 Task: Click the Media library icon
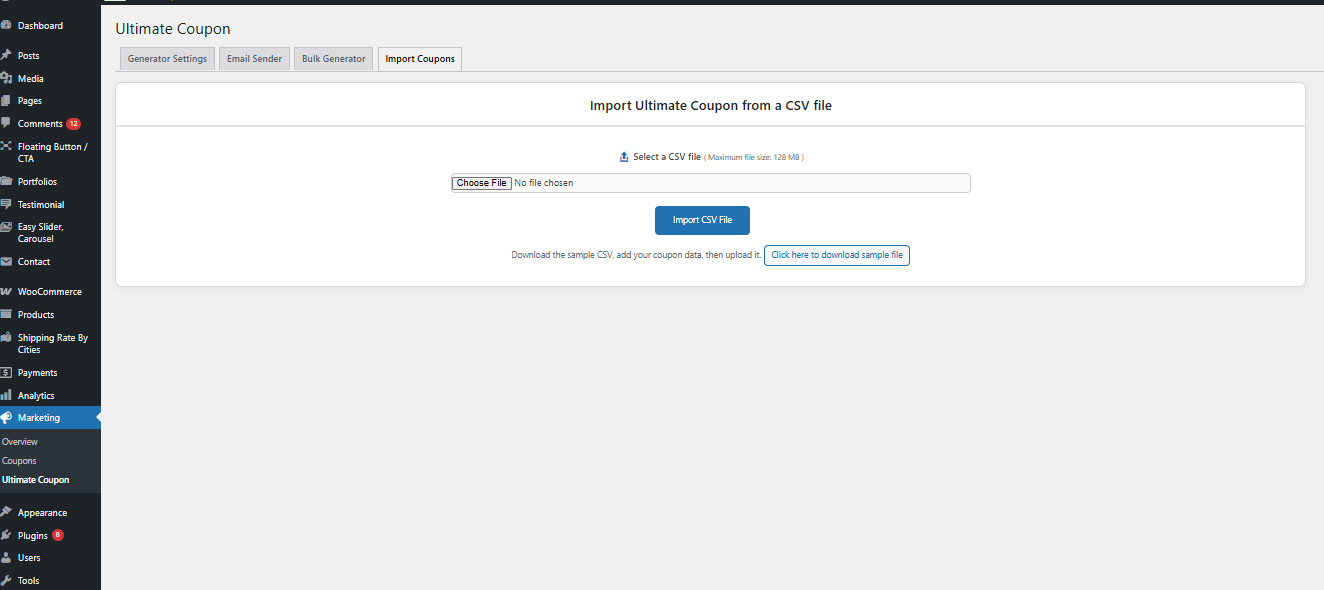[x=6, y=78]
